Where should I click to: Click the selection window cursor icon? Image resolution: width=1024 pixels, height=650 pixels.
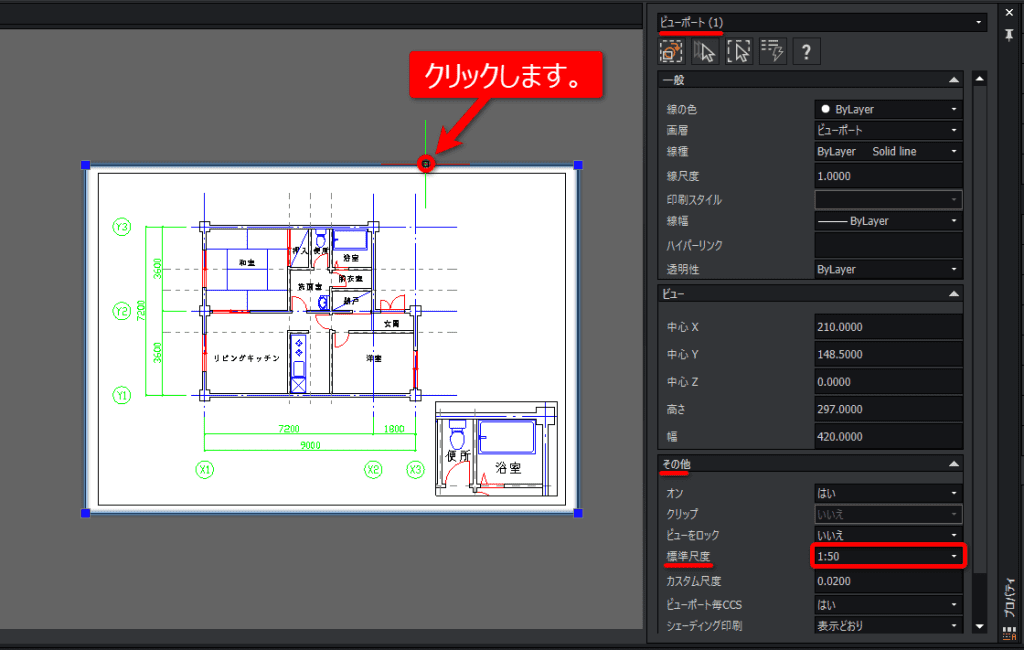[739, 51]
